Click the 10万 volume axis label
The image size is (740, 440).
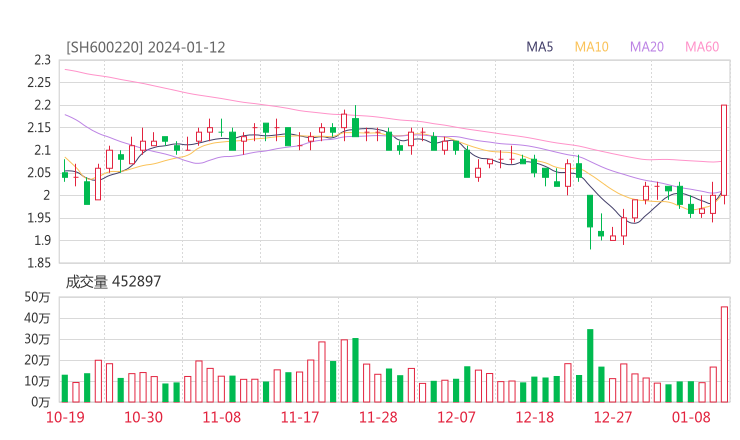click(x=37, y=381)
